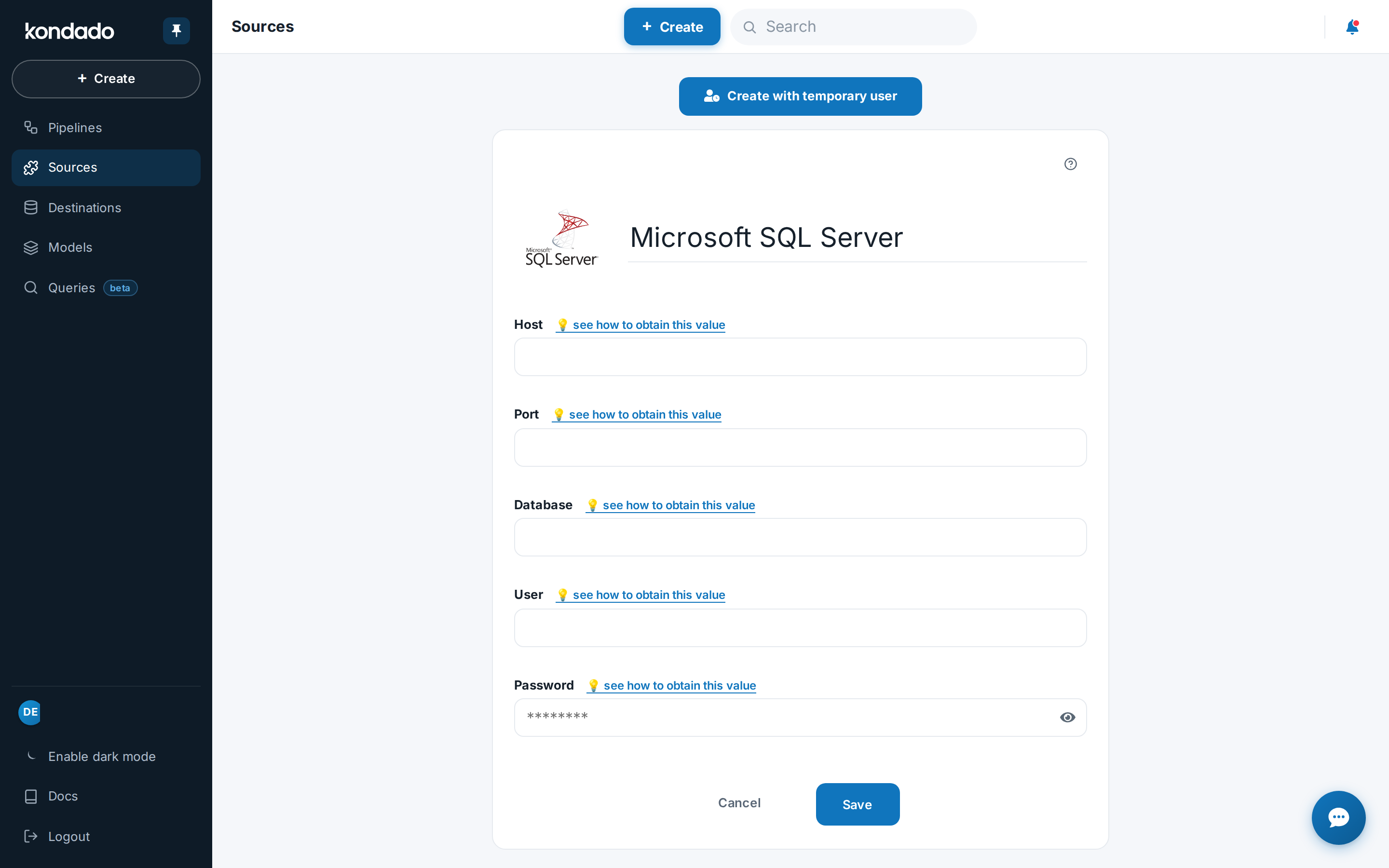Click the Microsoft SQL Server logo
Screen dimensions: 1389x868
click(561, 238)
